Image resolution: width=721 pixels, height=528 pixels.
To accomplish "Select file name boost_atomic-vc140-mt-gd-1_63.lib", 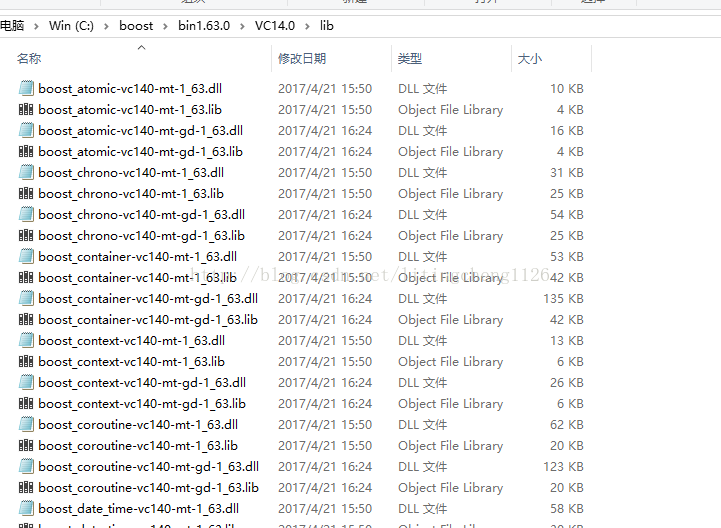I will click(141, 151).
